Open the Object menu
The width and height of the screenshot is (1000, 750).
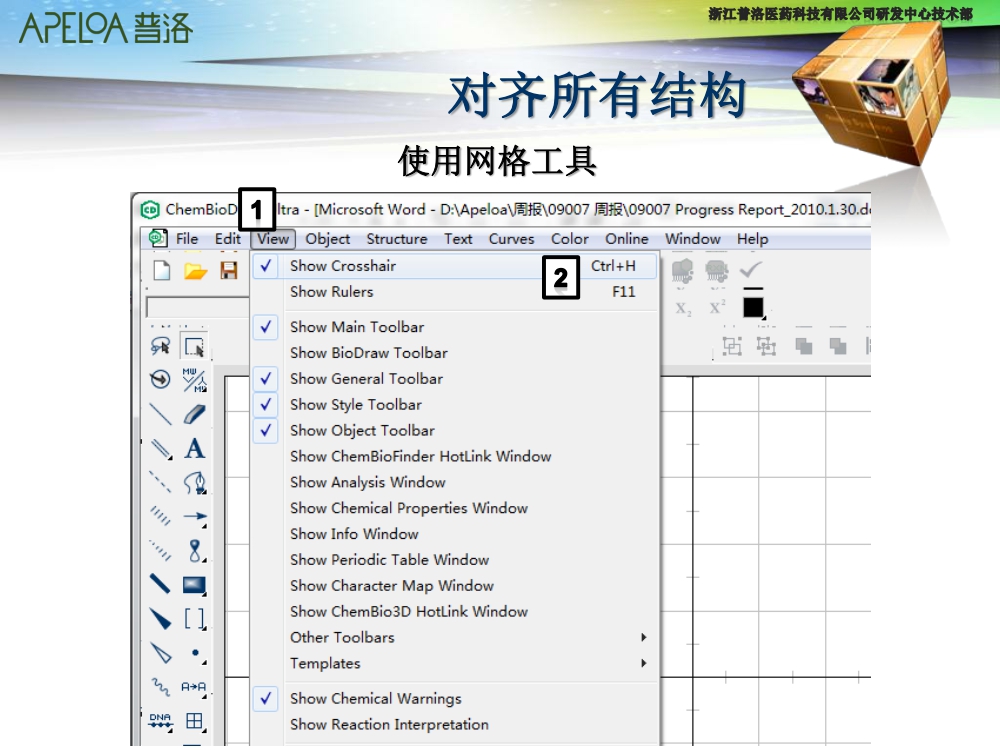click(x=328, y=239)
